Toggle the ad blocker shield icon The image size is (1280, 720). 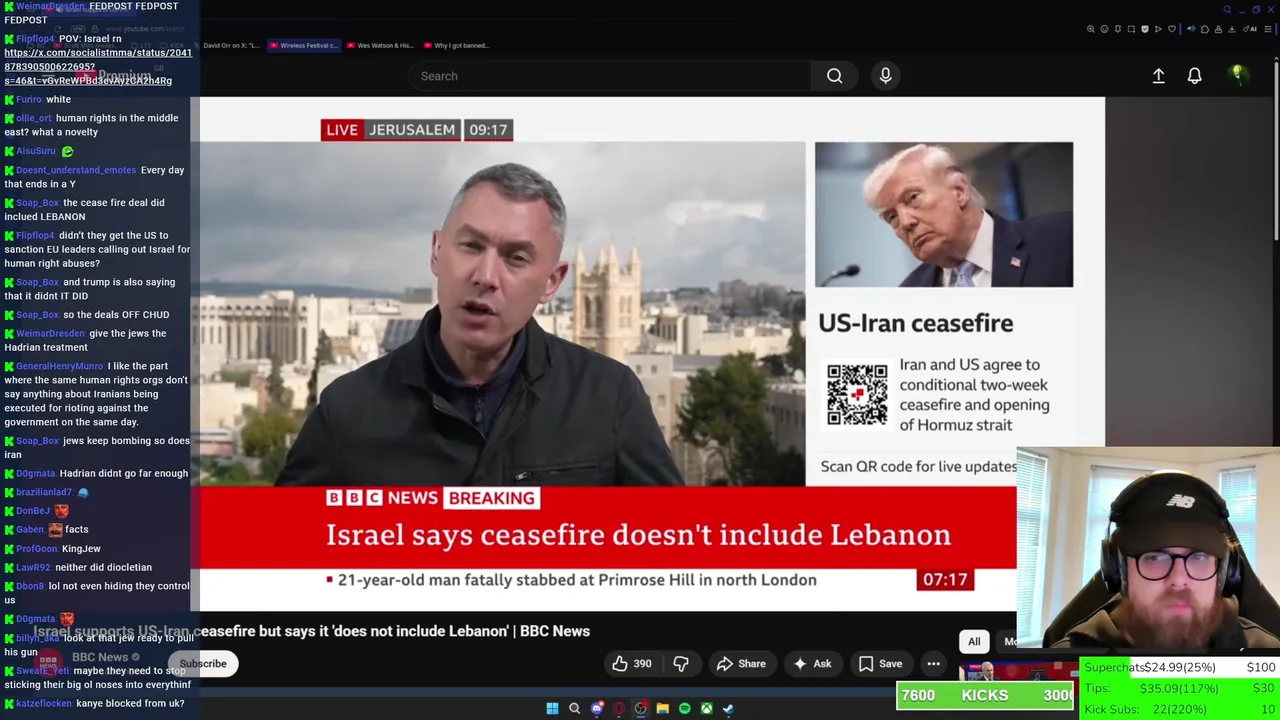tap(1145, 29)
